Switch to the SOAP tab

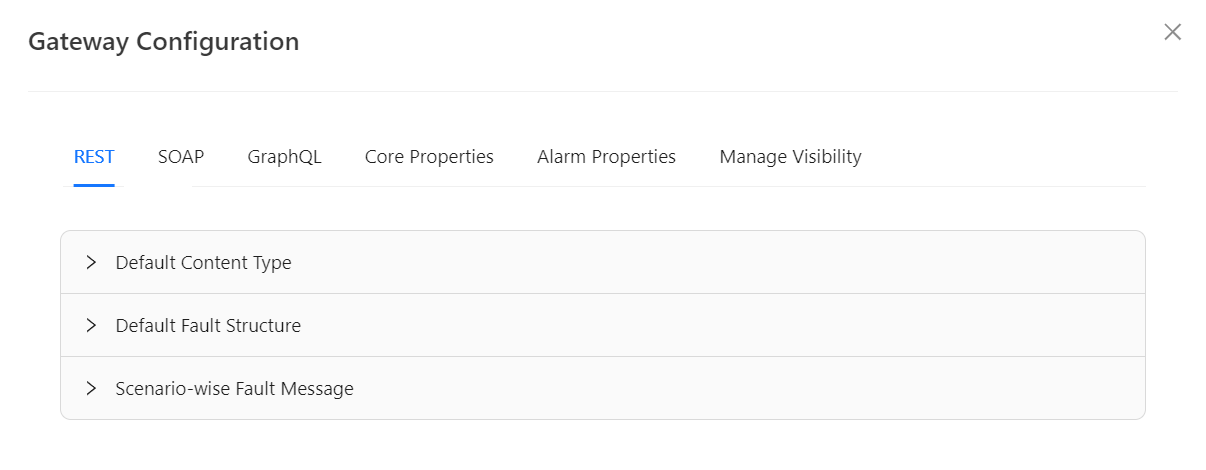point(181,157)
